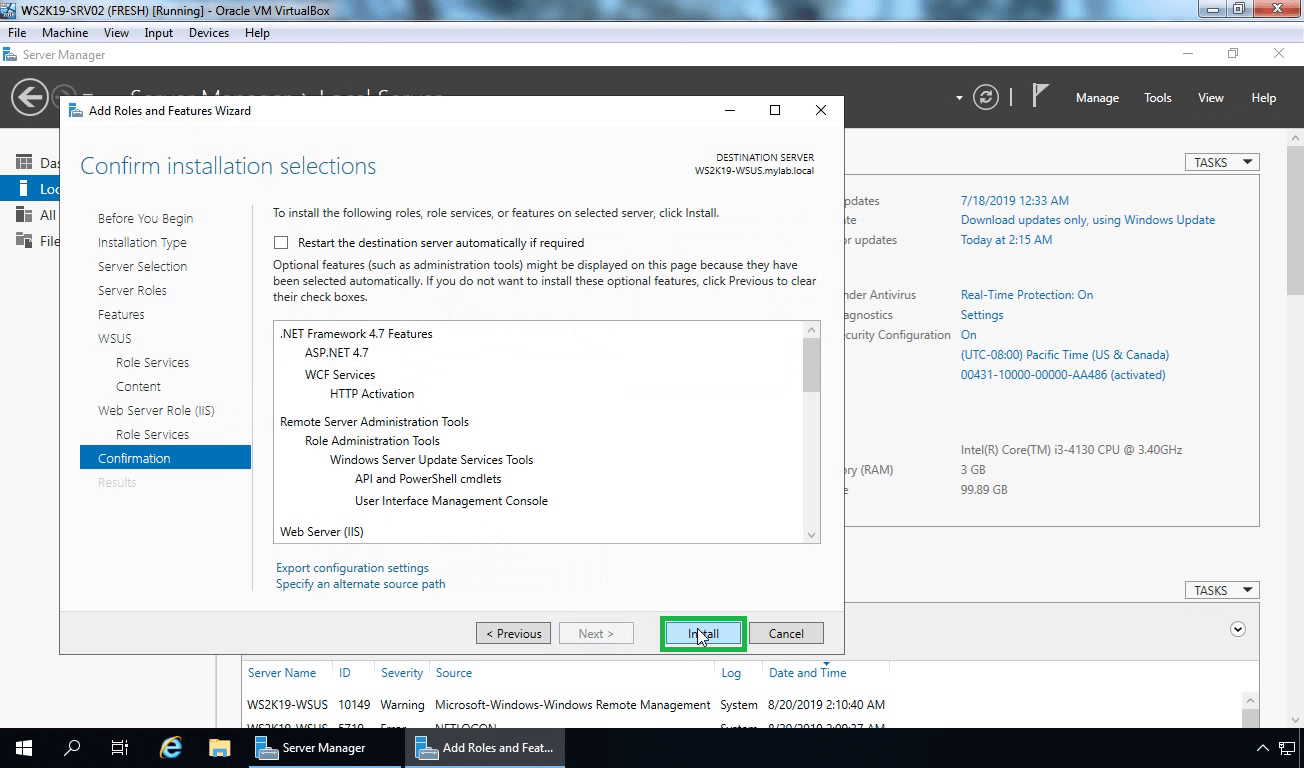Go to the Content step under WSUS

[138, 386]
